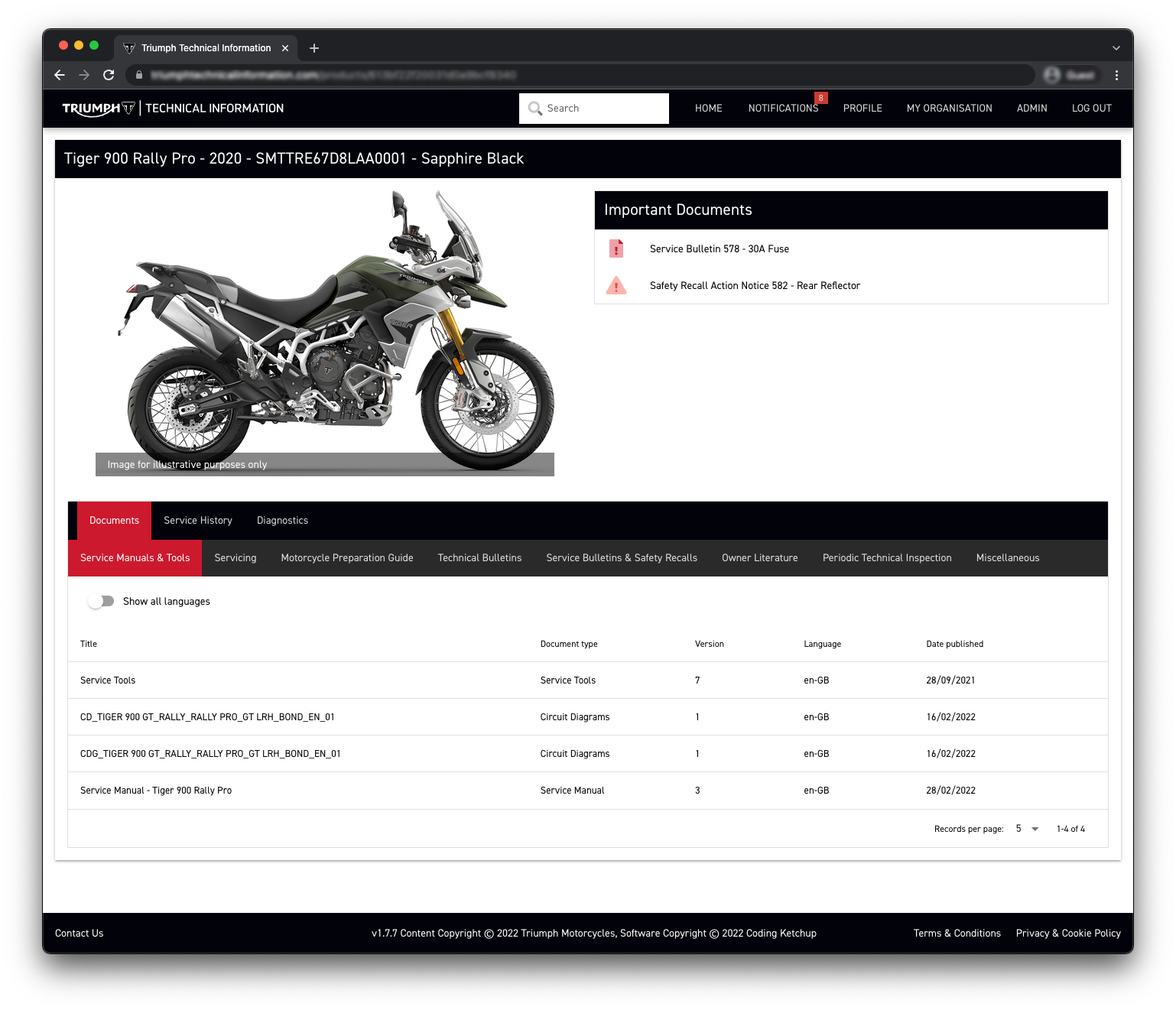Screen dimensions: 1176x1010
Task: Click the Safety Recall warning triangle icon
Action: coord(616,286)
